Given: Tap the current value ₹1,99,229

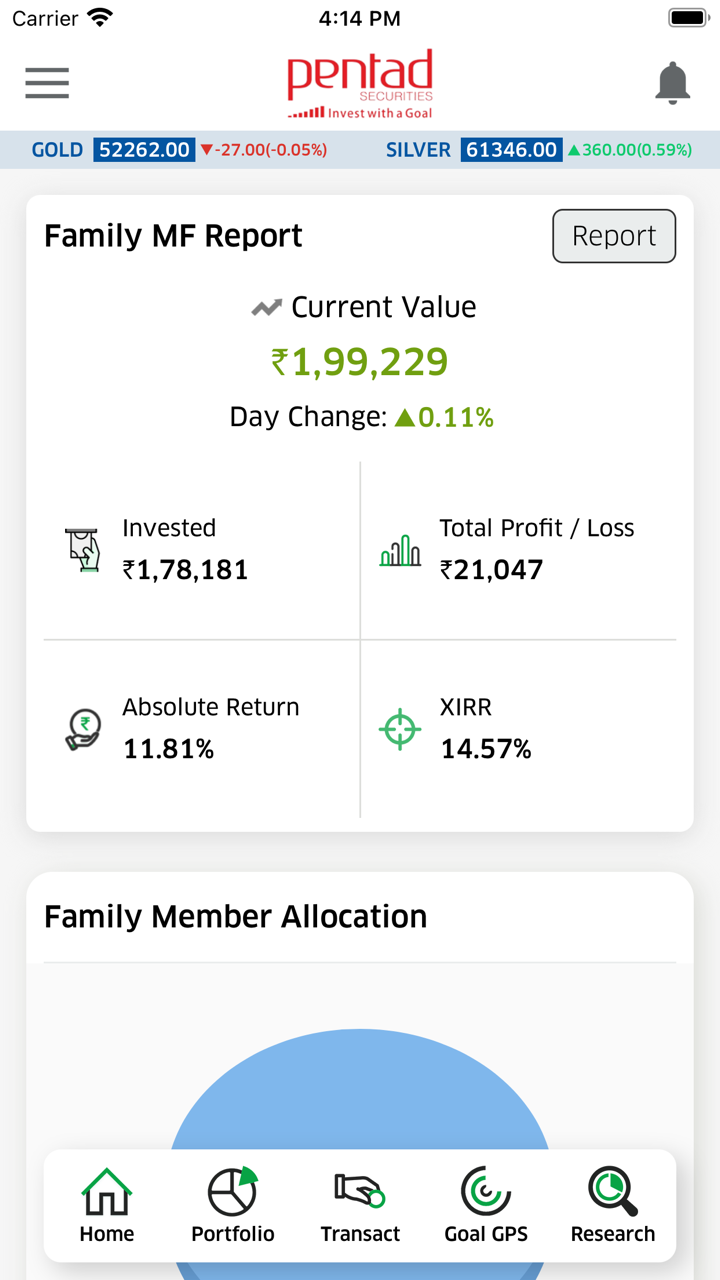Looking at the screenshot, I should [x=360, y=362].
